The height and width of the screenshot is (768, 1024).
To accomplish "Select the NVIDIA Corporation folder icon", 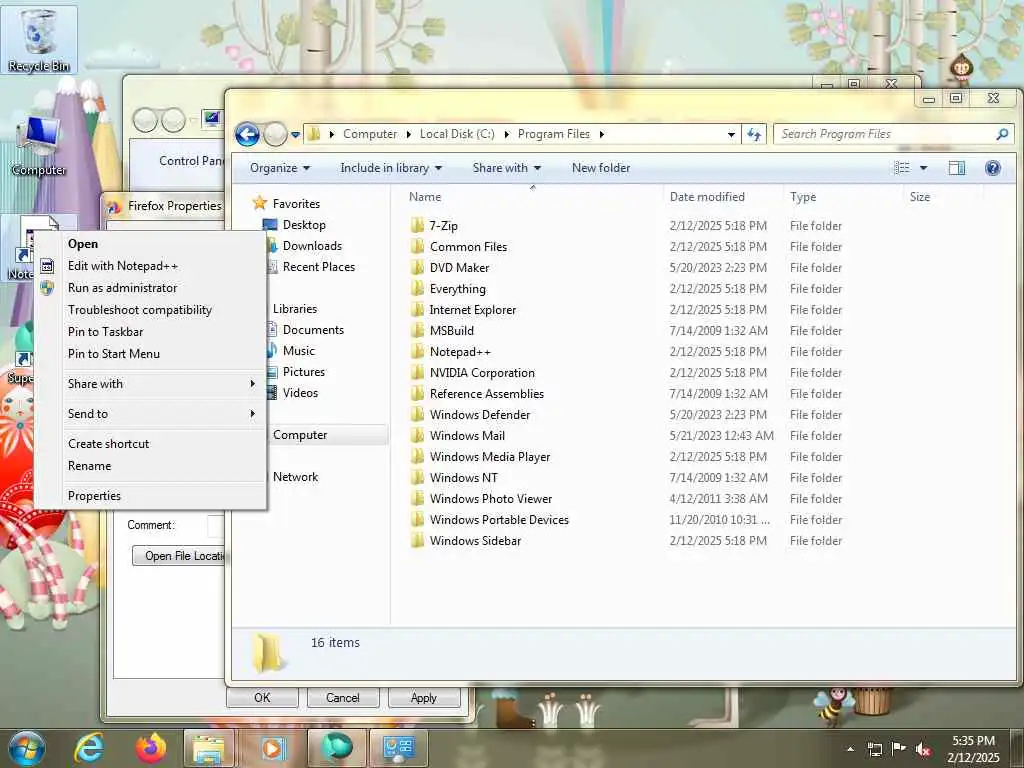I will [417, 373].
